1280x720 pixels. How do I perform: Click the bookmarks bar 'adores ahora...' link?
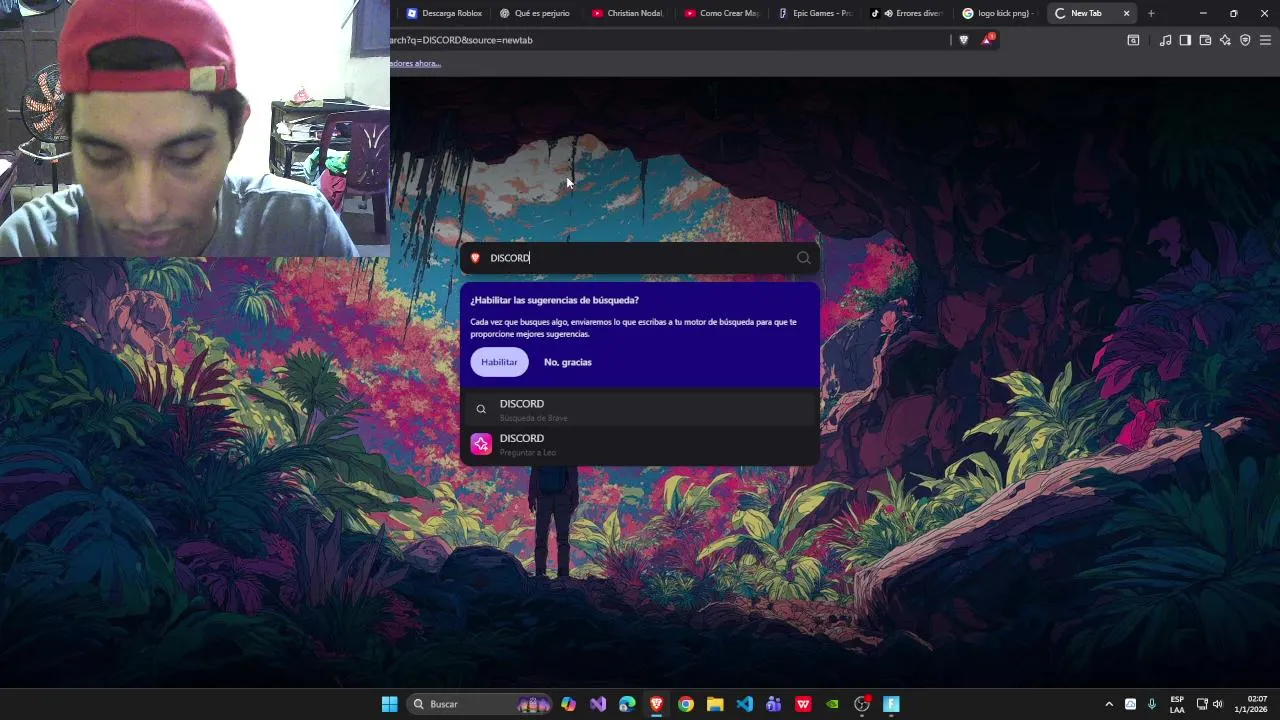click(415, 63)
